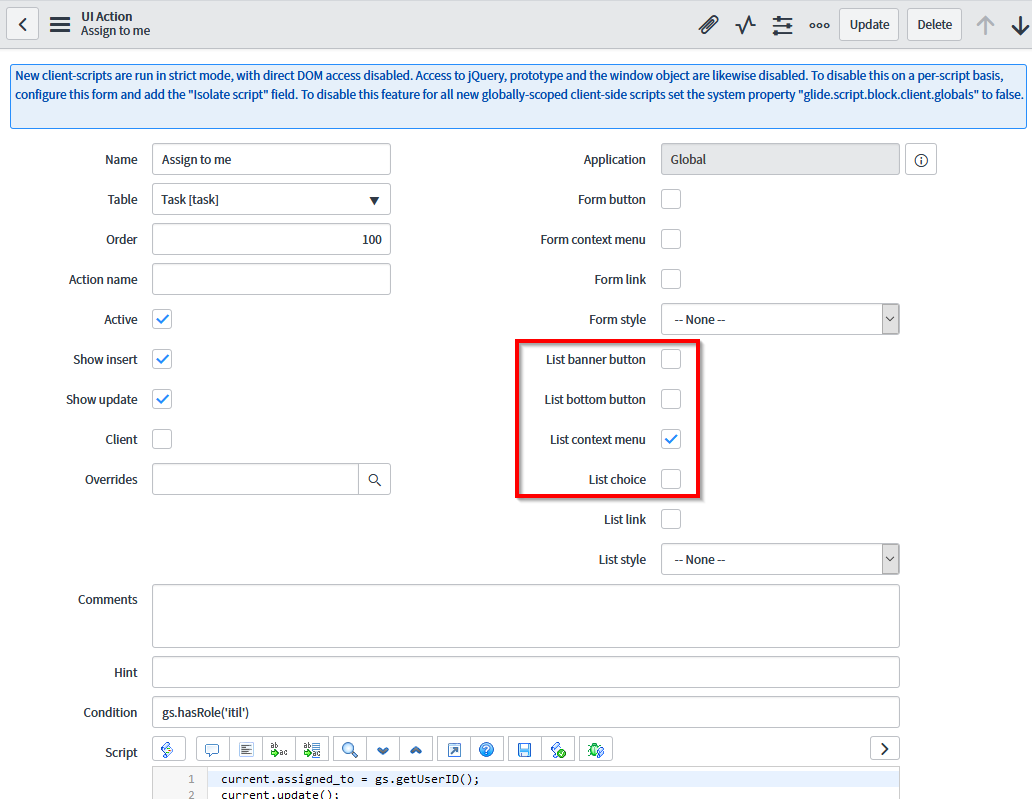The width and height of the screenshot is (1032, 799).
Task: Find next with the down chevron icon
Action: pos(383,749)
